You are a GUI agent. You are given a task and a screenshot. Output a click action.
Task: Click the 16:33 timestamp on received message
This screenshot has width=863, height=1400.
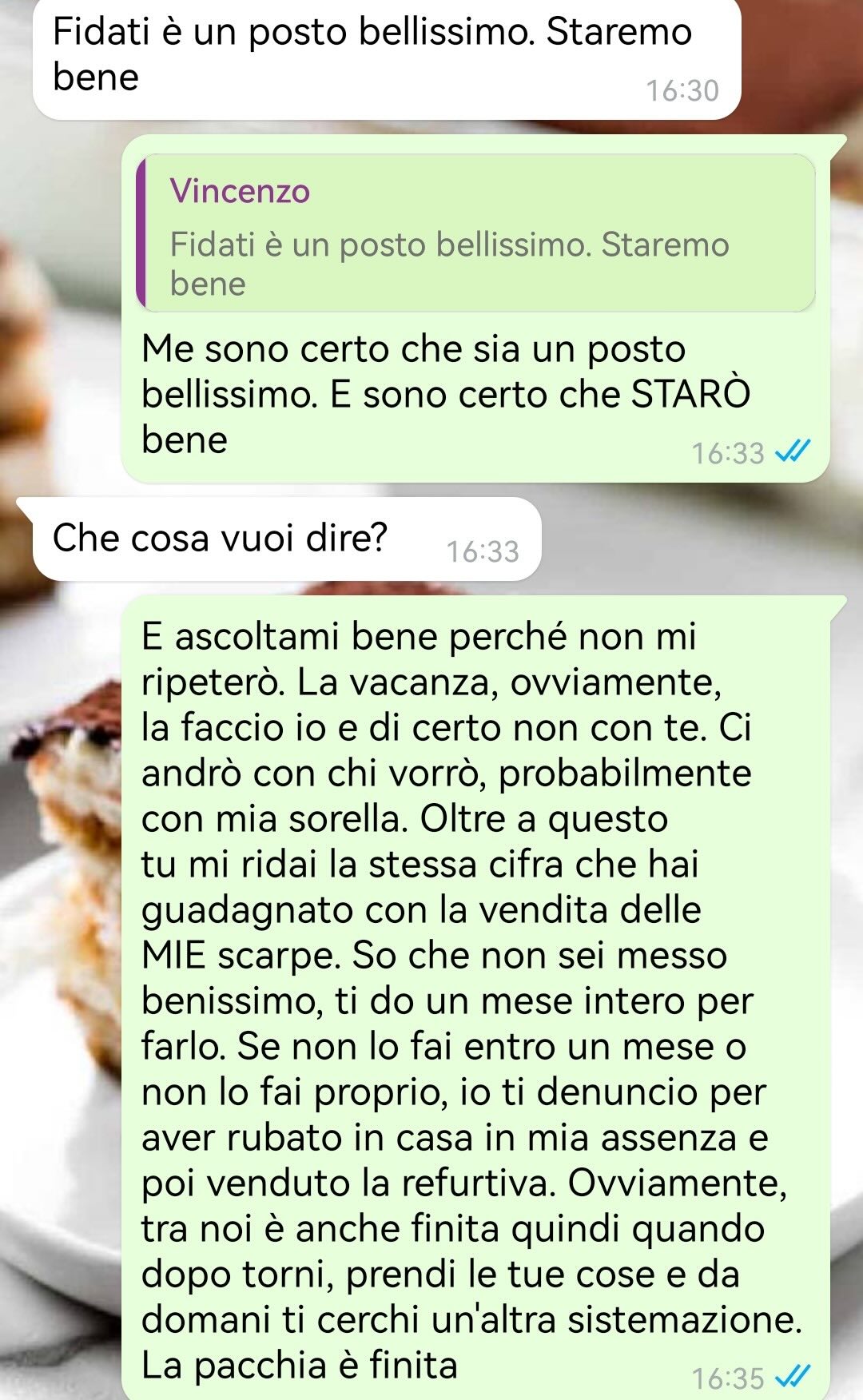click(x=483, y=551)
